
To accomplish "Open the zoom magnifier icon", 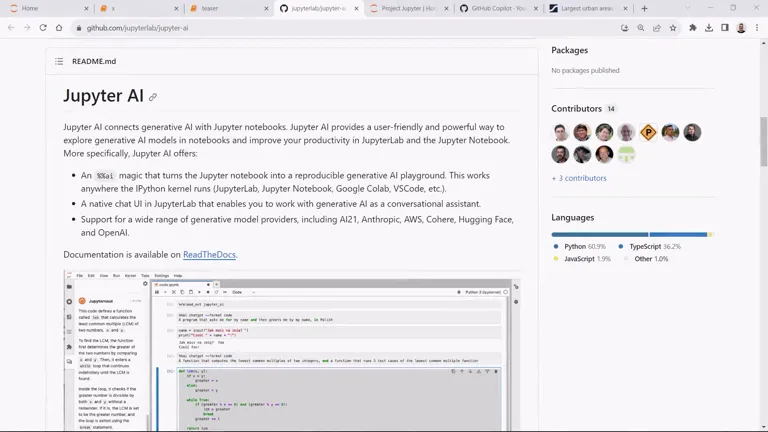I will (641, 28).
